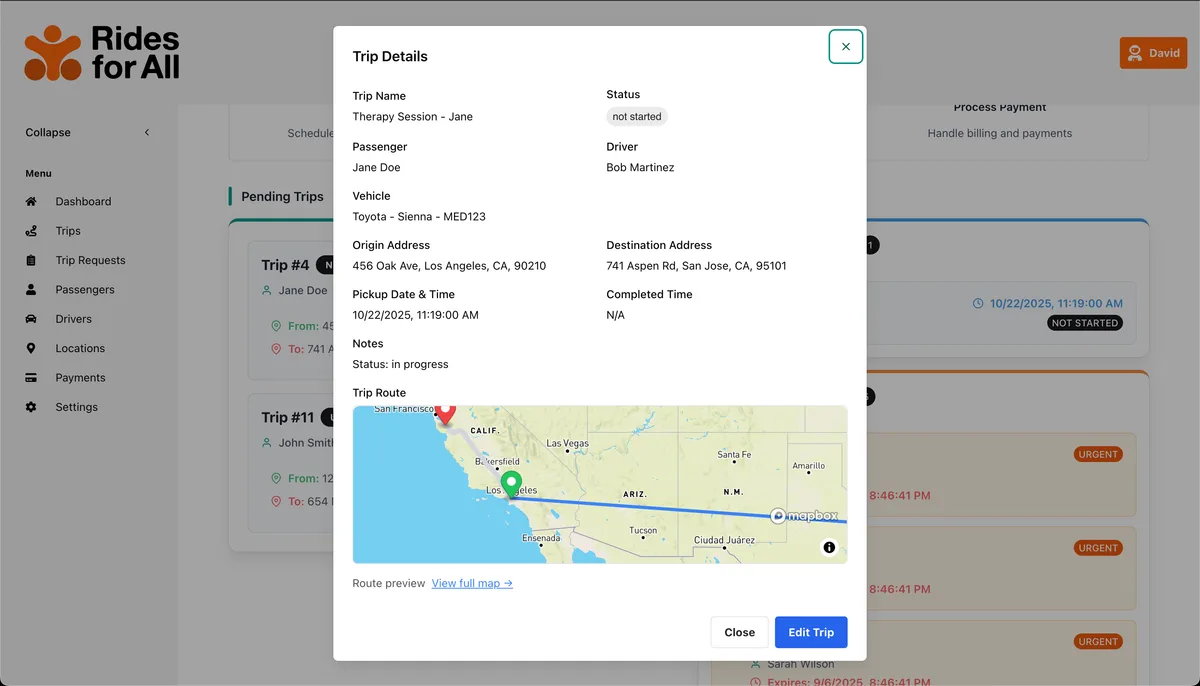Open the David user profile menu
Image resolution: width=1200 pixels, height=686 pixels.
1152,53
